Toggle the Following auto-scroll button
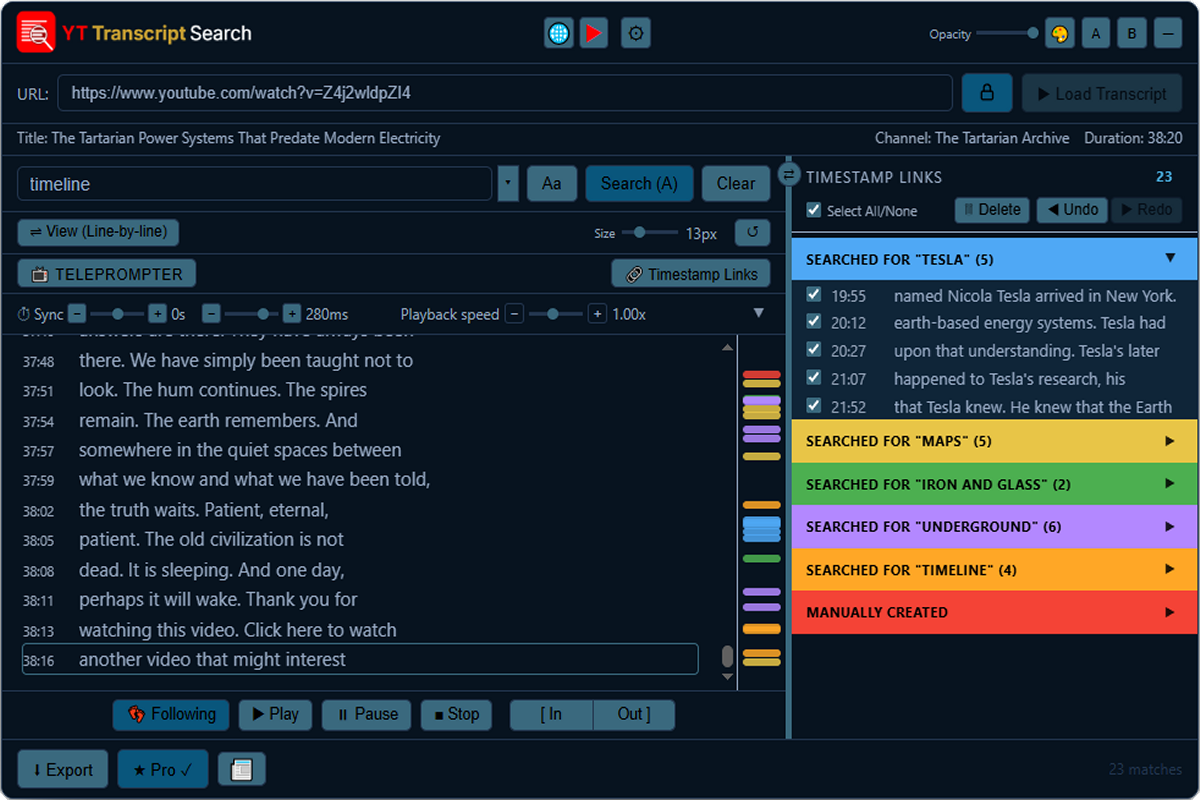Viewport: 1200px width, 800px height. 171,714
